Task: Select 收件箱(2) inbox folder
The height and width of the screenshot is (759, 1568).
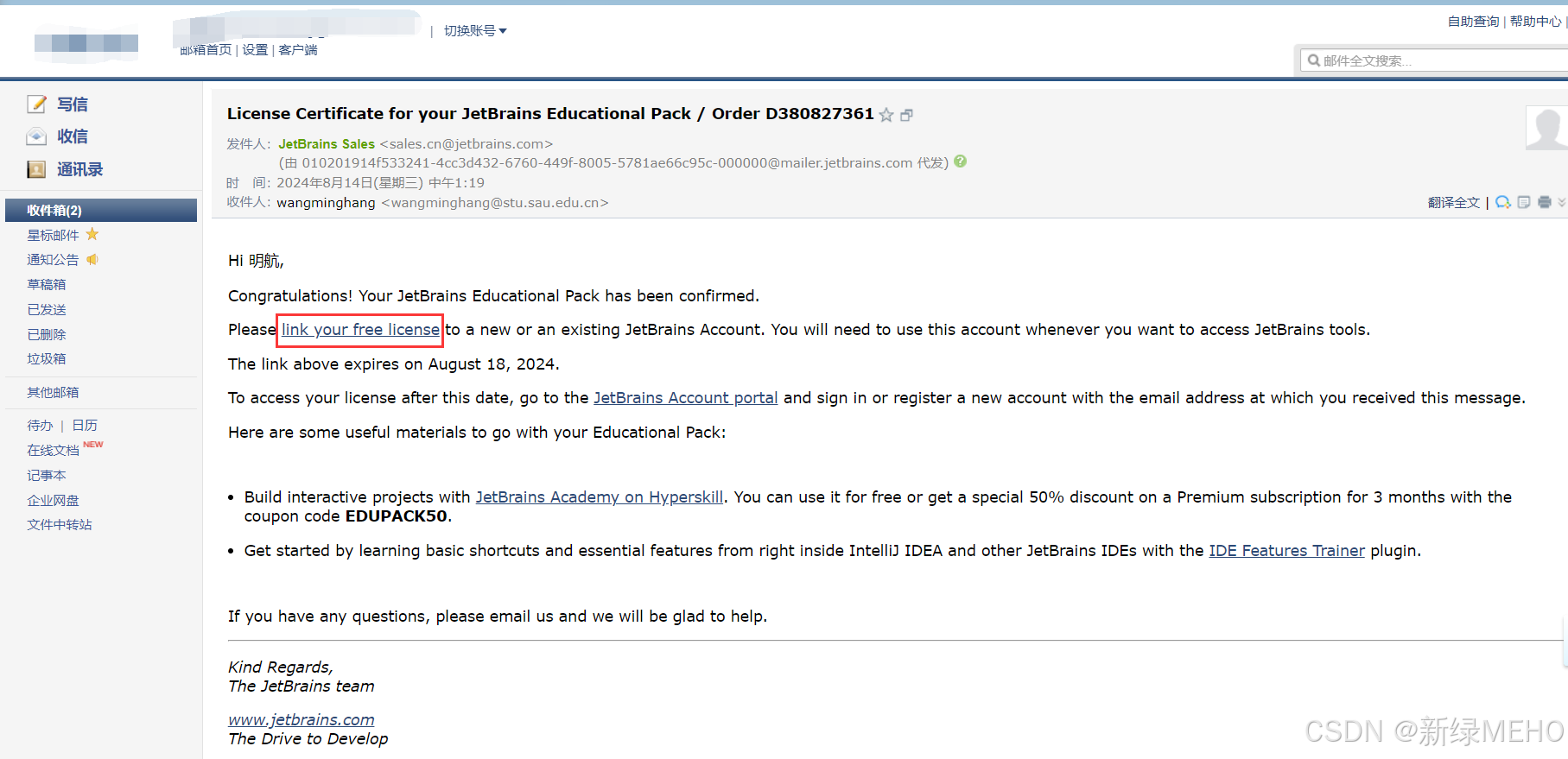Action: tap(101, 210)
